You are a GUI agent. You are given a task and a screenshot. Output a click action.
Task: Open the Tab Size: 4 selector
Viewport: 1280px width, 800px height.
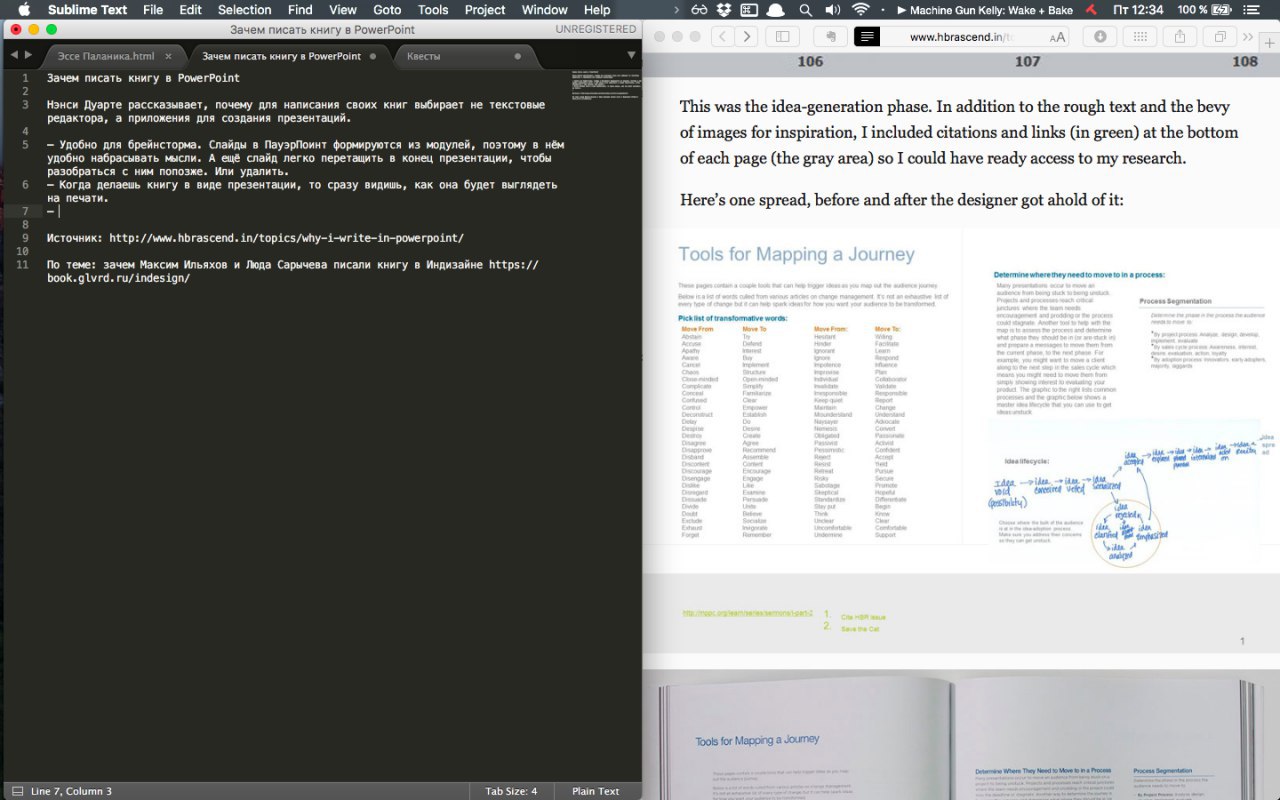click(x=511, y=791)
